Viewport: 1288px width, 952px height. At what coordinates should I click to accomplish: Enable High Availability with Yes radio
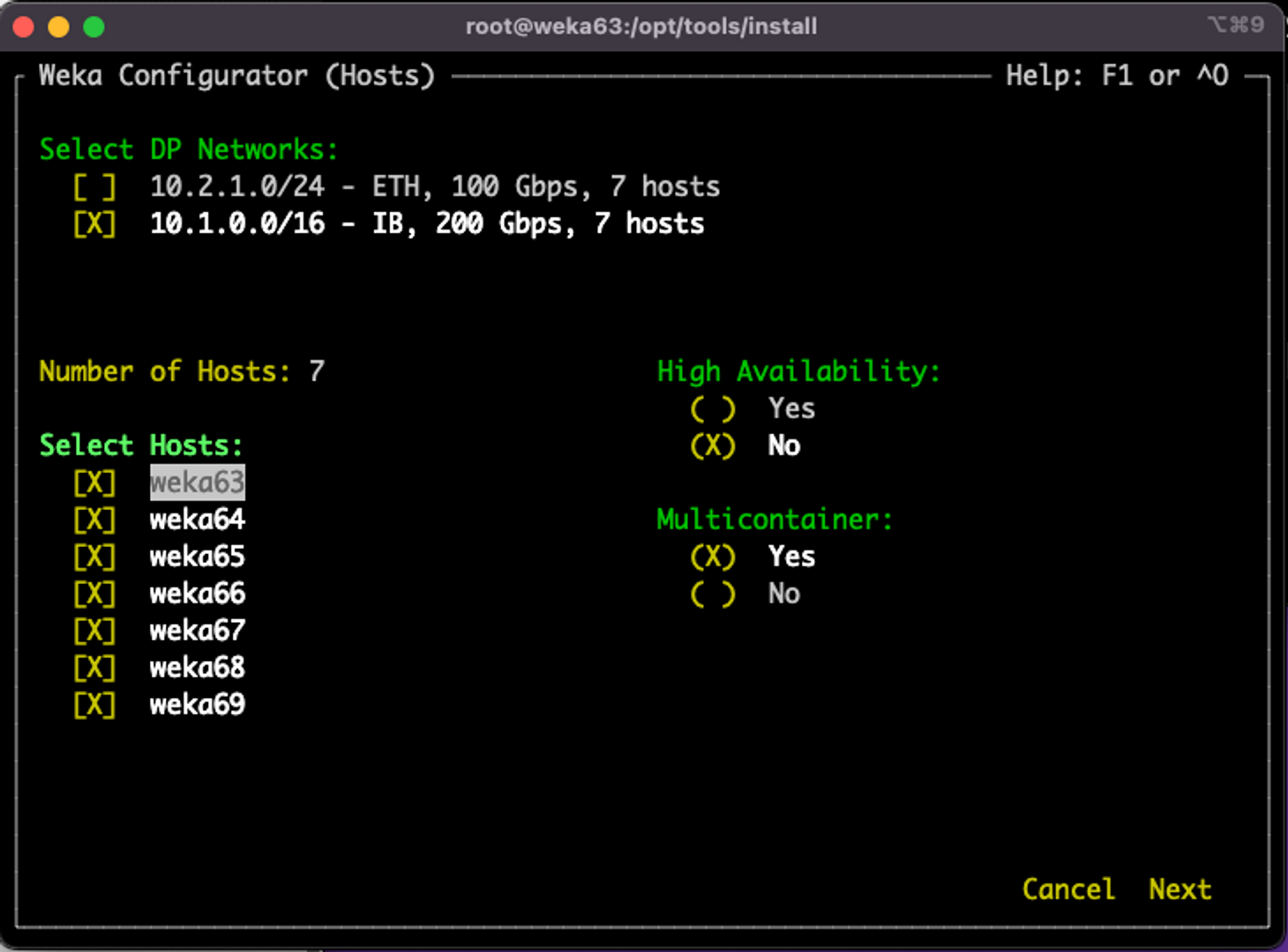click(713, 409)
